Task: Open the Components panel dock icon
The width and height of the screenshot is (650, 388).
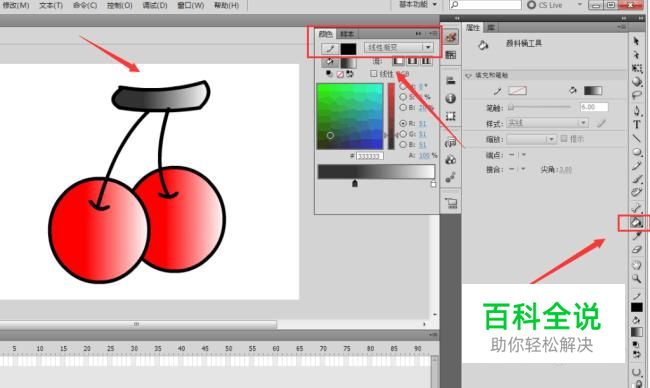Action: pyautogui.click(x=451, y=160)
